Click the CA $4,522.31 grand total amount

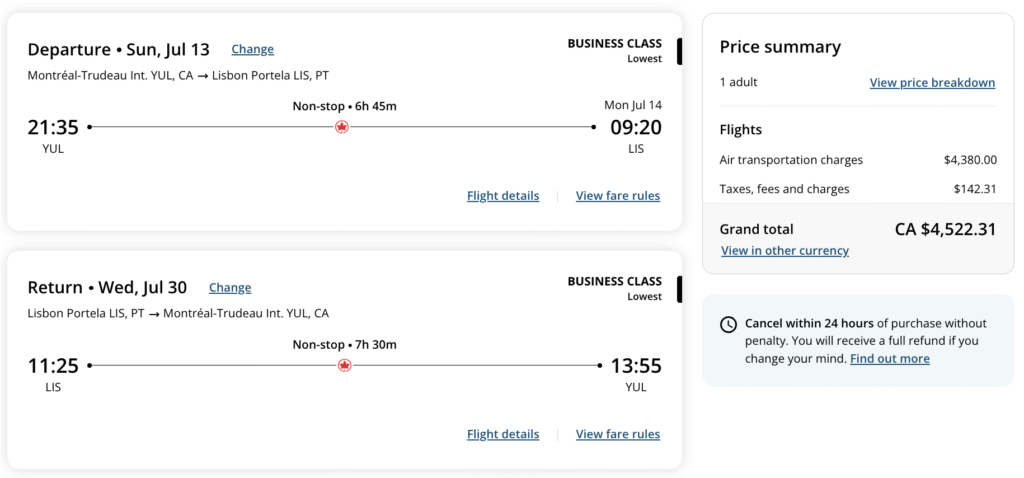pyautogui.click(x=945, y=229)
